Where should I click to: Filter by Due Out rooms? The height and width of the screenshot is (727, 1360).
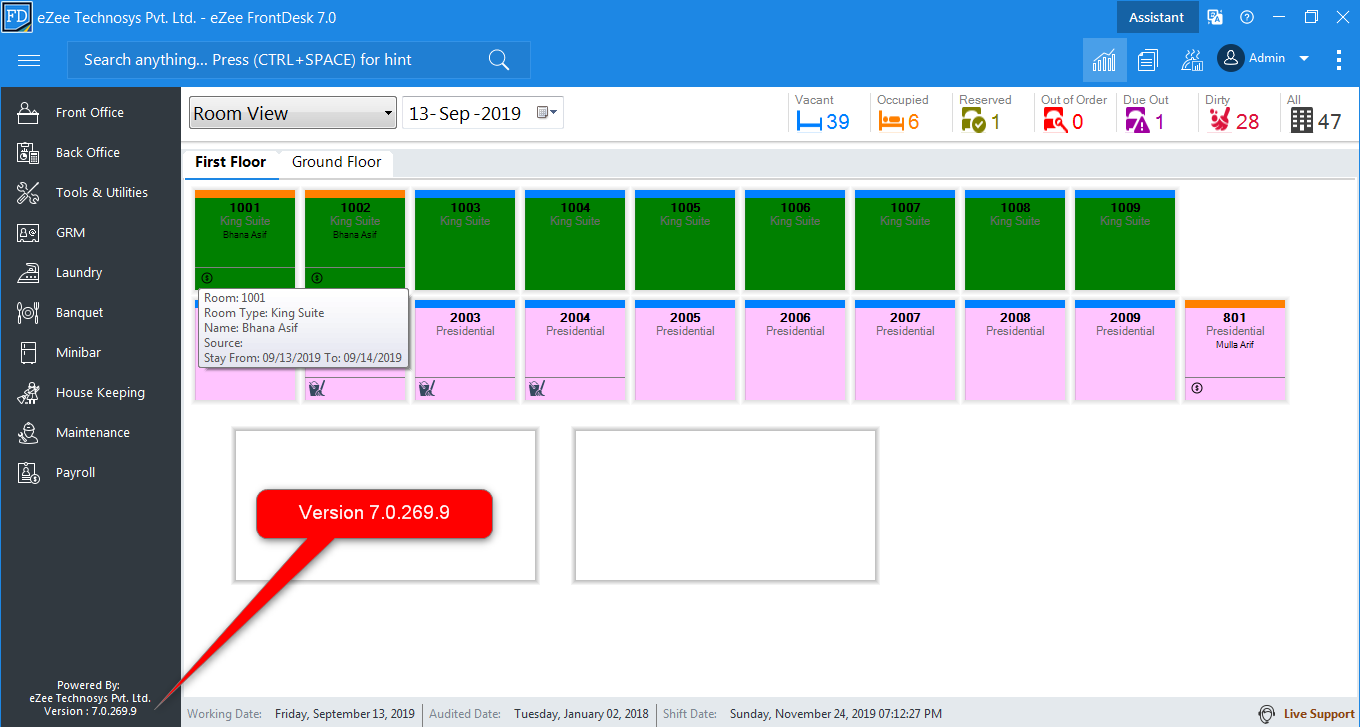(x=1146, y=114)
